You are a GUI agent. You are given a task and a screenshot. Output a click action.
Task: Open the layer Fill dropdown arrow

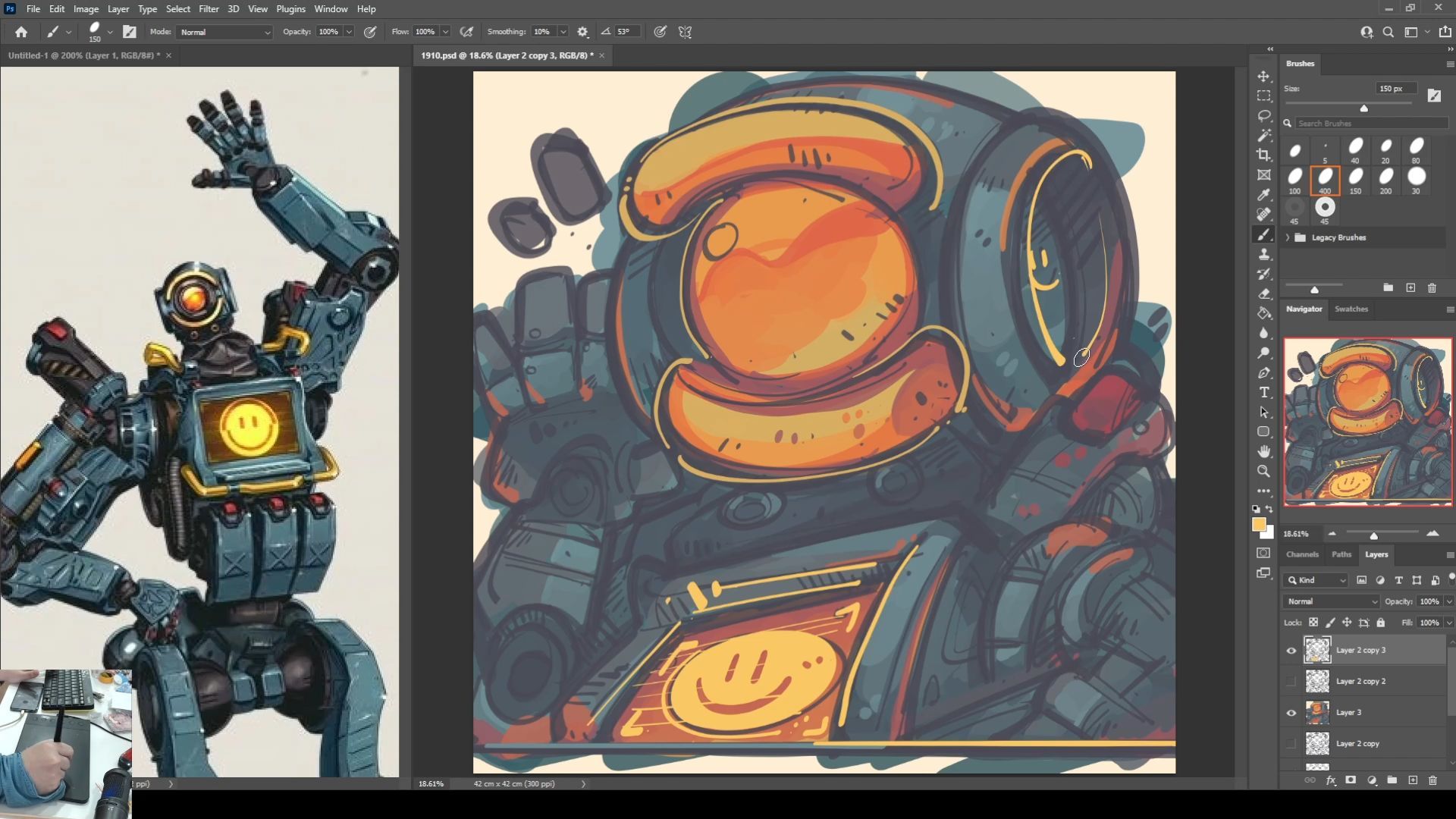coord(1449,623)
